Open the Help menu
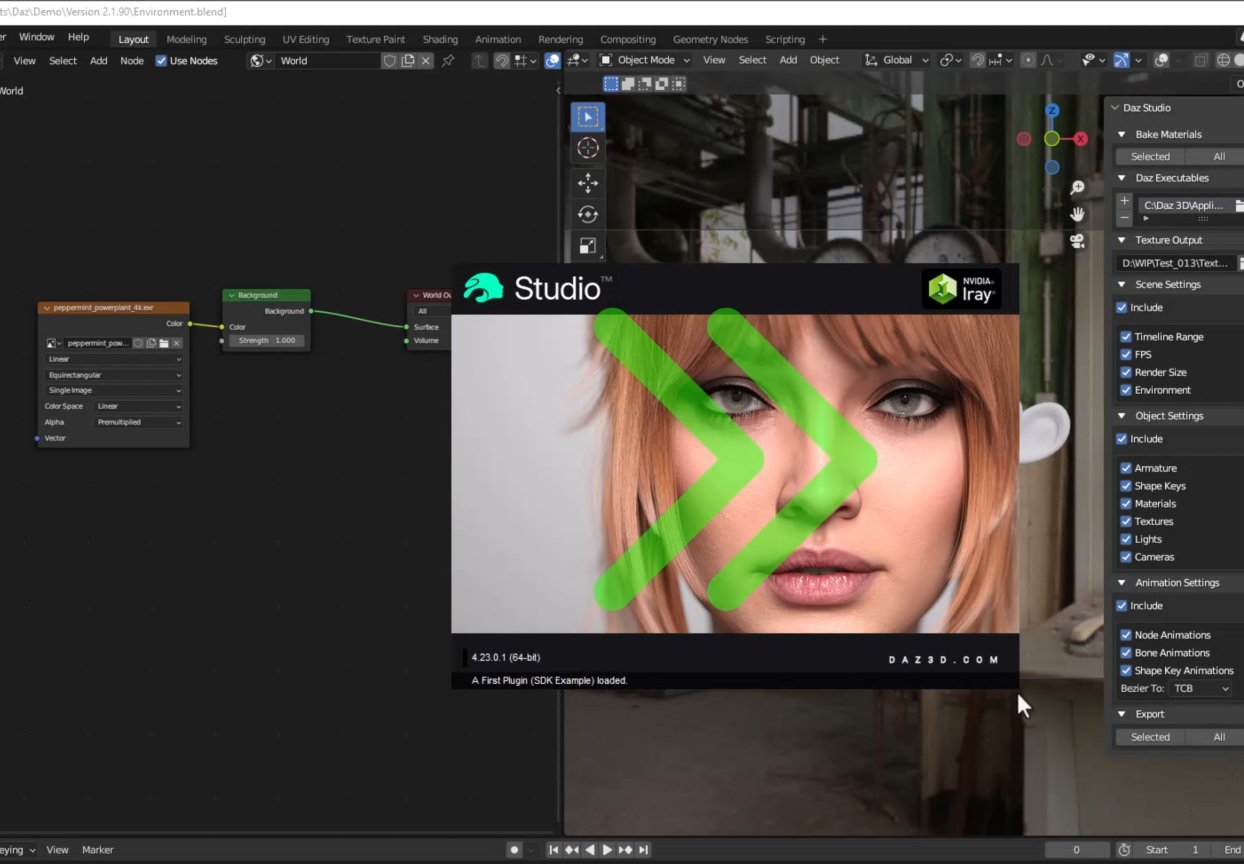 click(78, 37)
